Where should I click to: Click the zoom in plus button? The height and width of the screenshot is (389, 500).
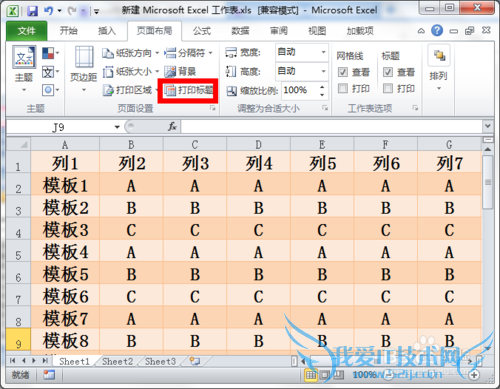(x=474, y=375)
